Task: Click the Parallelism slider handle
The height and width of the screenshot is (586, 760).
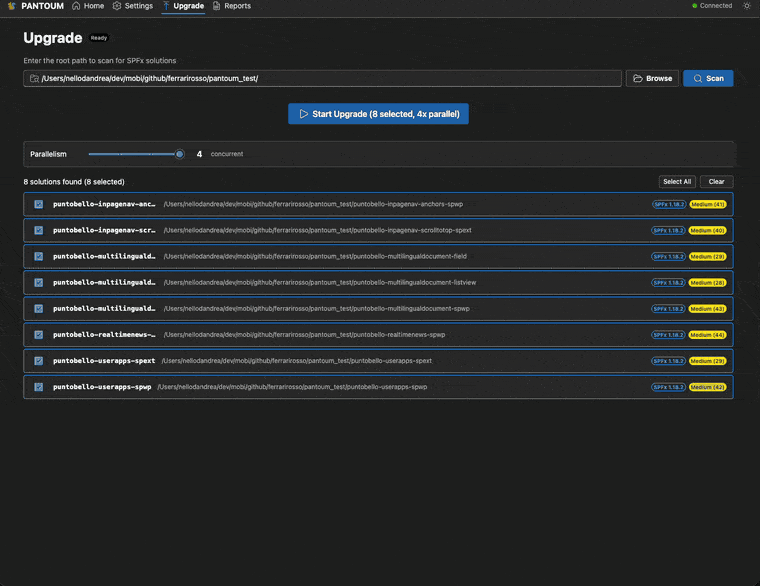Action: tap(179, 154)
